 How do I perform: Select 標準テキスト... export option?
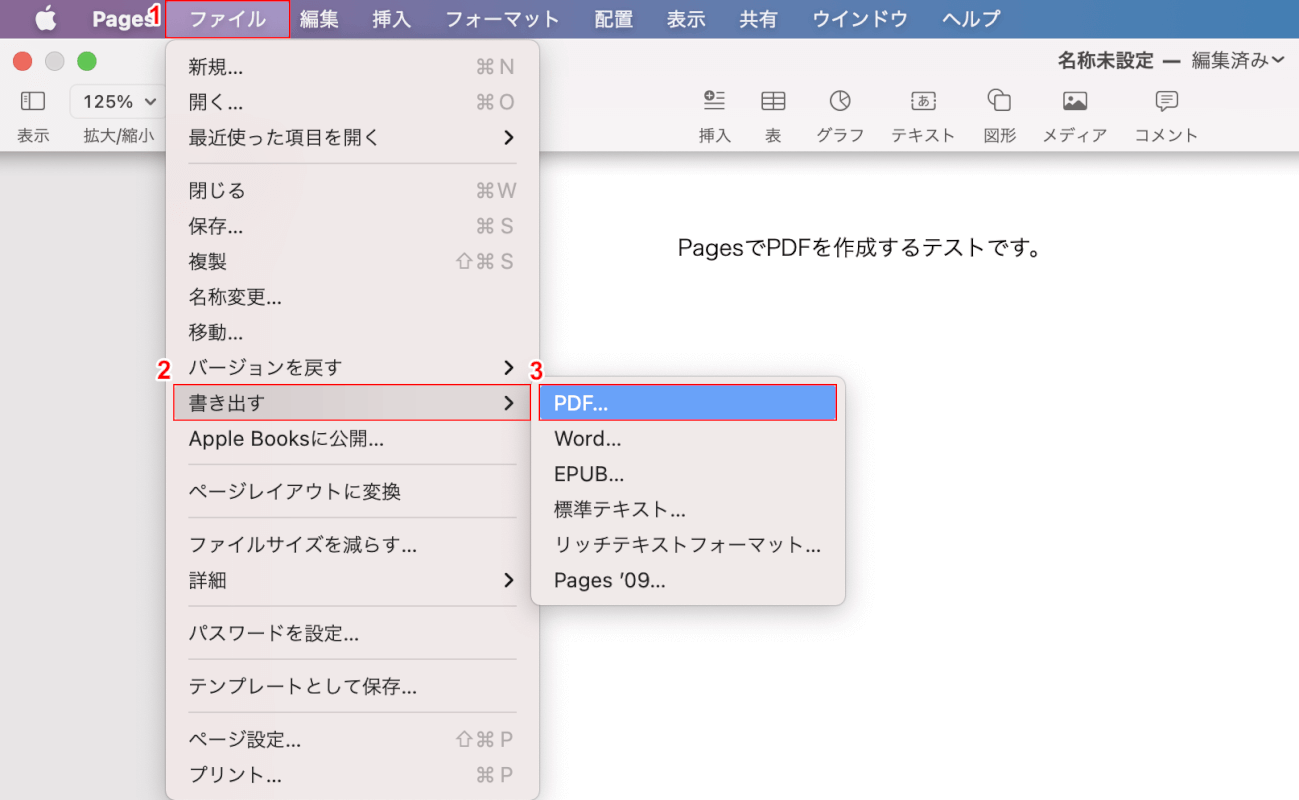(688, 509)
